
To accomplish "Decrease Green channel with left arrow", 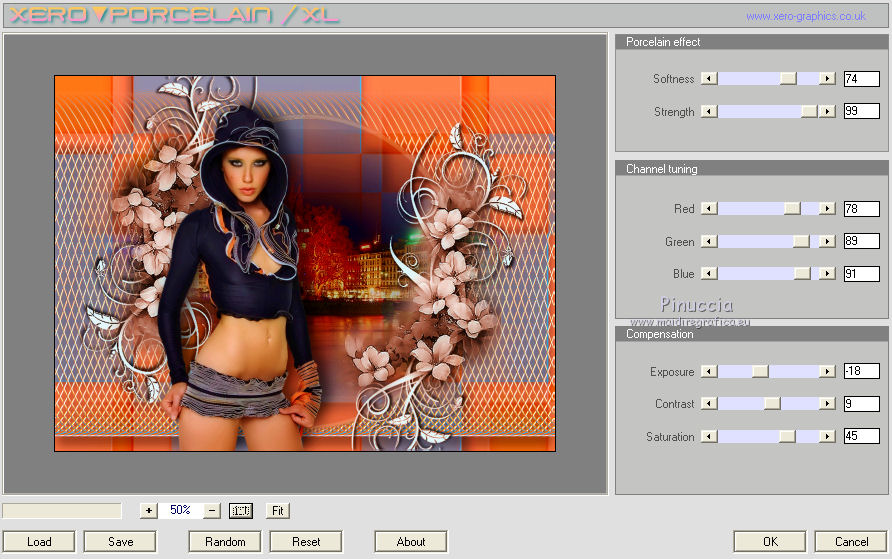I will click(709, 242).
